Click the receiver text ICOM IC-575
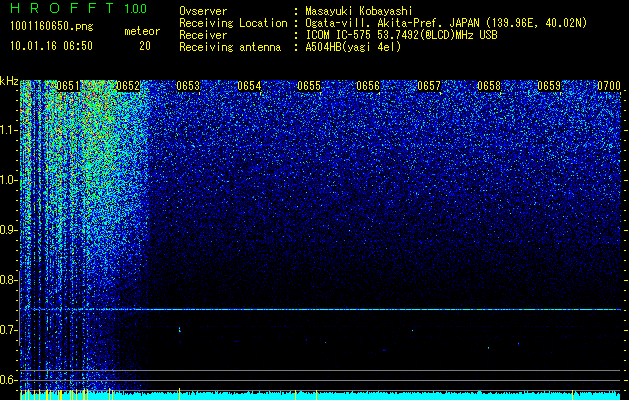The width and height of the screenshot is (629, 400). click(x=339, y=35)
